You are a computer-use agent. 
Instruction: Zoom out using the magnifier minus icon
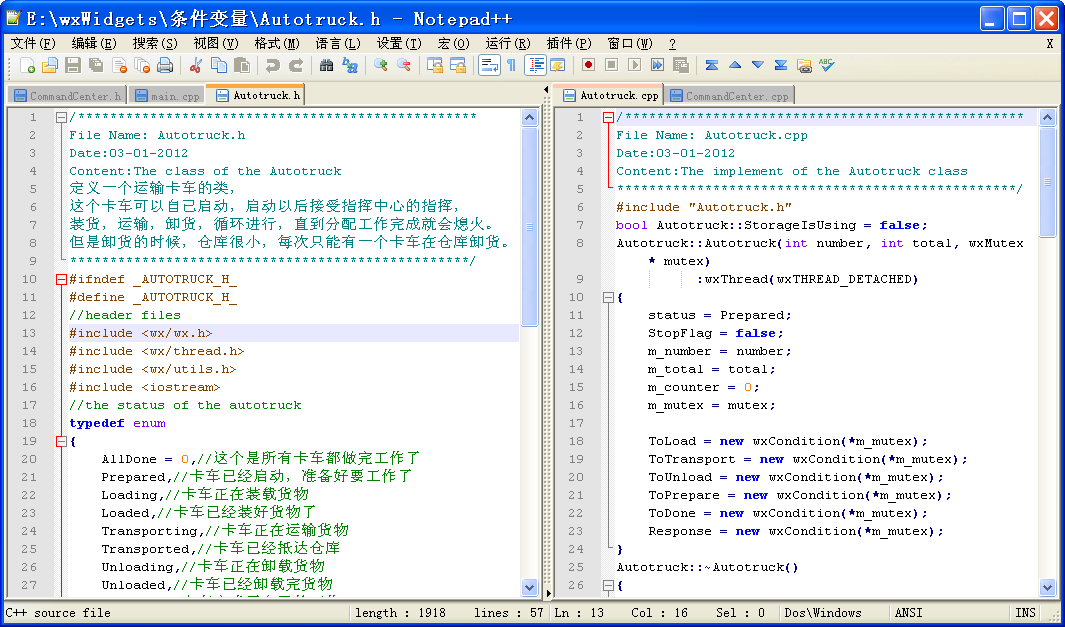(403, 65)
